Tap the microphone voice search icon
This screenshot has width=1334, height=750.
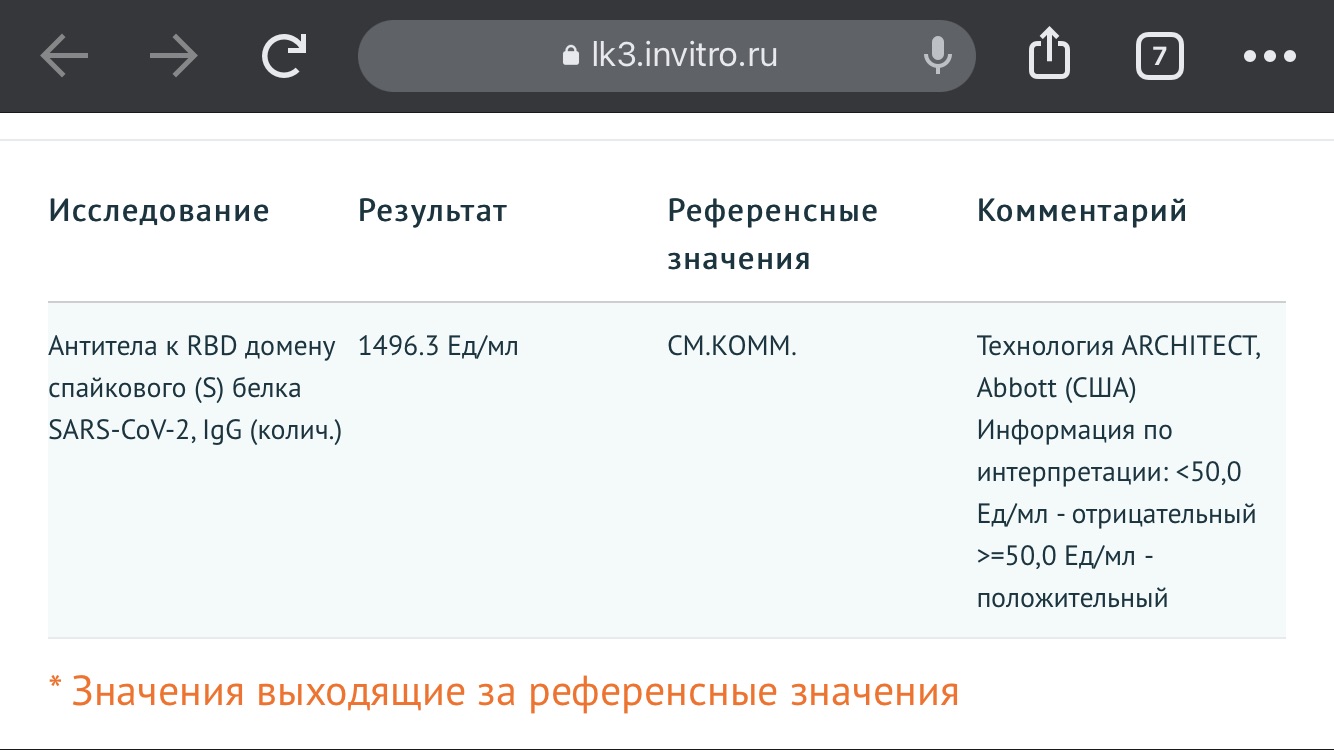pos(937,55)
